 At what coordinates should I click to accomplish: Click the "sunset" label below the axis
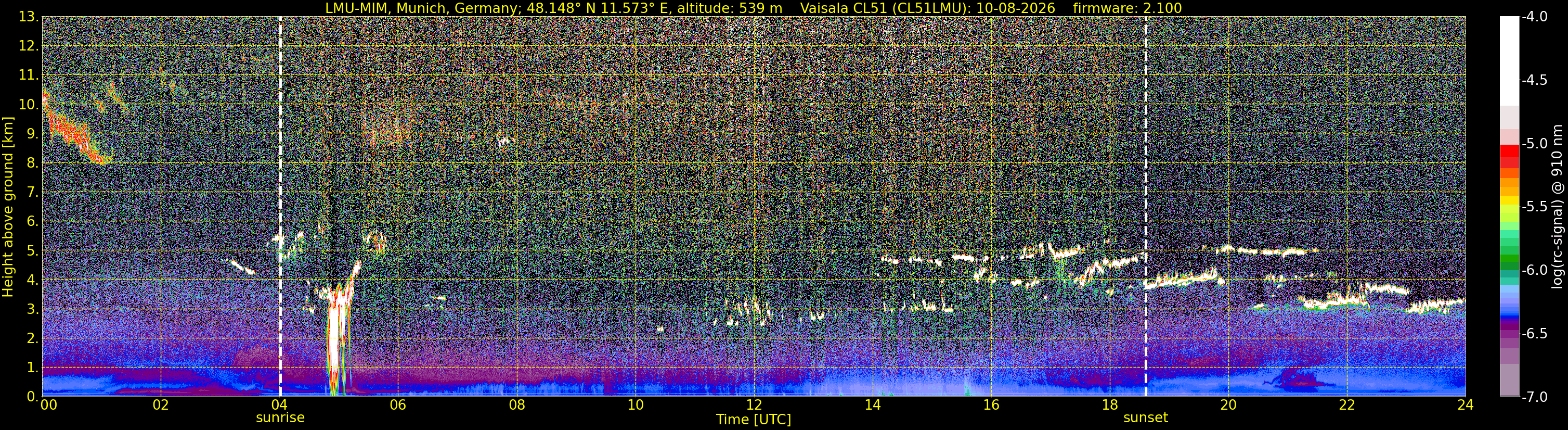click(x=1146, y=418)
